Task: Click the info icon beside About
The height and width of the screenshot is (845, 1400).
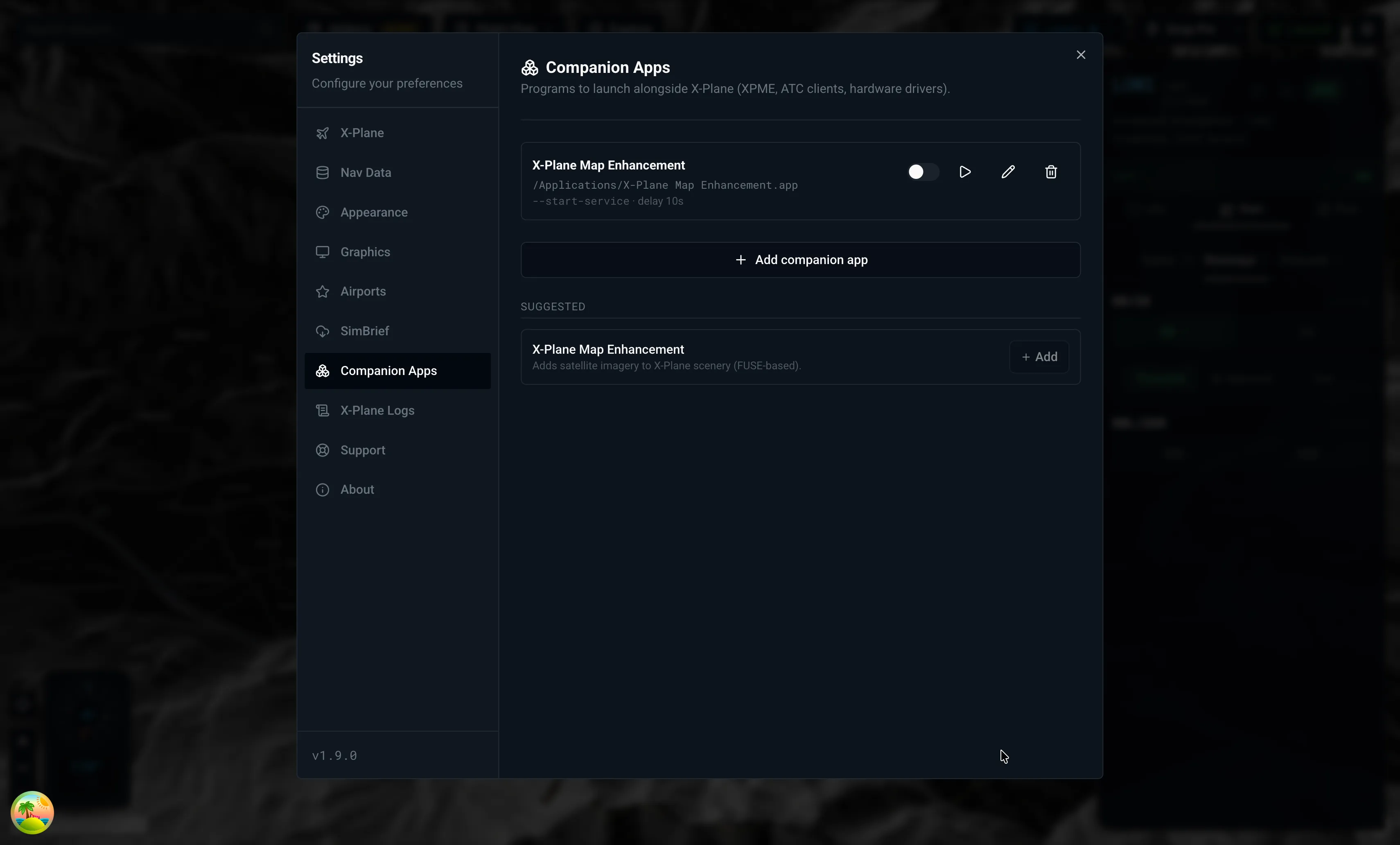Action: point(322,490)
